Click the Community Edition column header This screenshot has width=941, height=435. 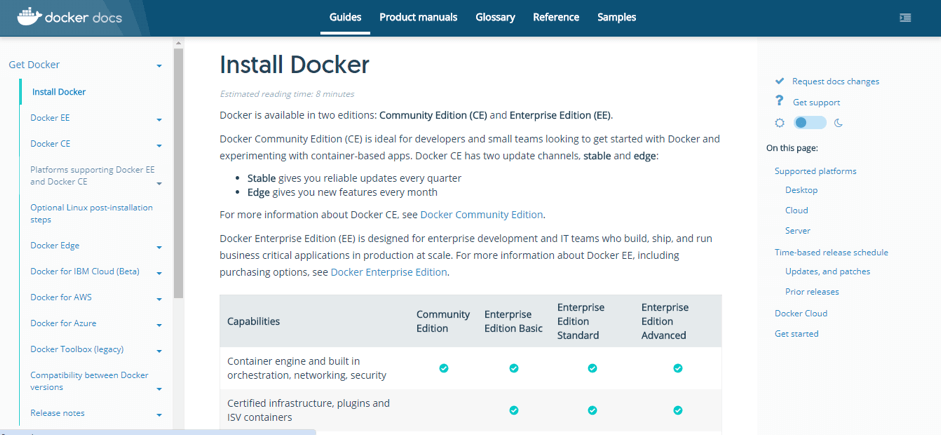coord(443,321)
